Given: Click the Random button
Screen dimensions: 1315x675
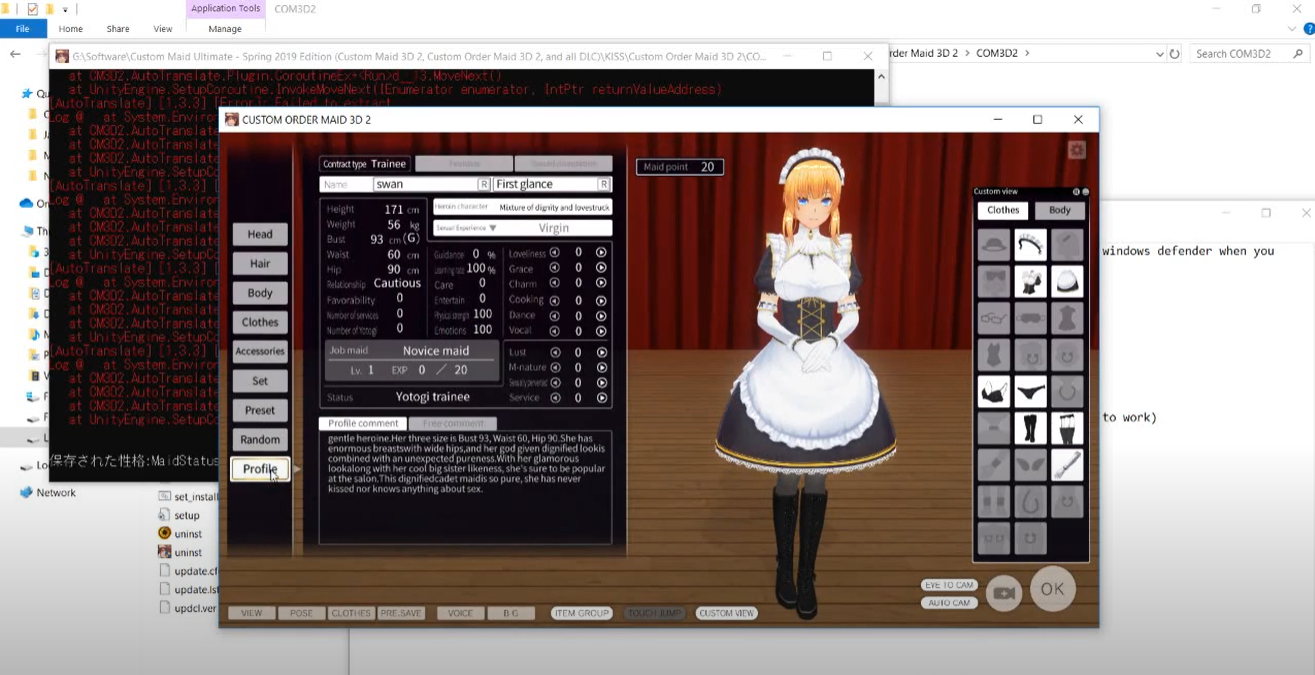Looking at the screenshot, I should click(x=260, y=439).
